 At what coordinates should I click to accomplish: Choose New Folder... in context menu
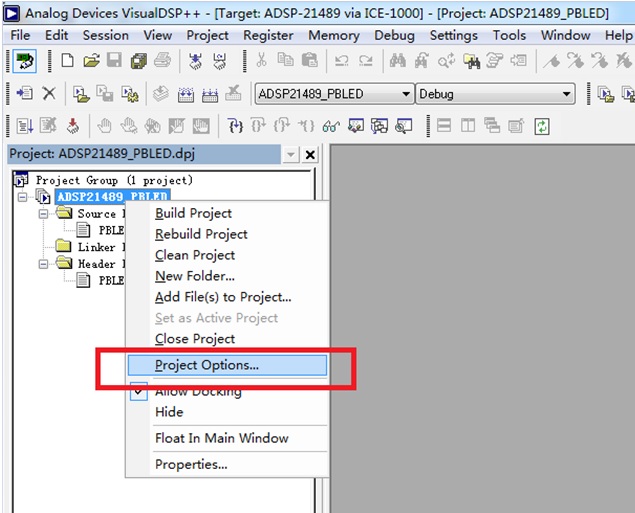(x=227, y=276)
